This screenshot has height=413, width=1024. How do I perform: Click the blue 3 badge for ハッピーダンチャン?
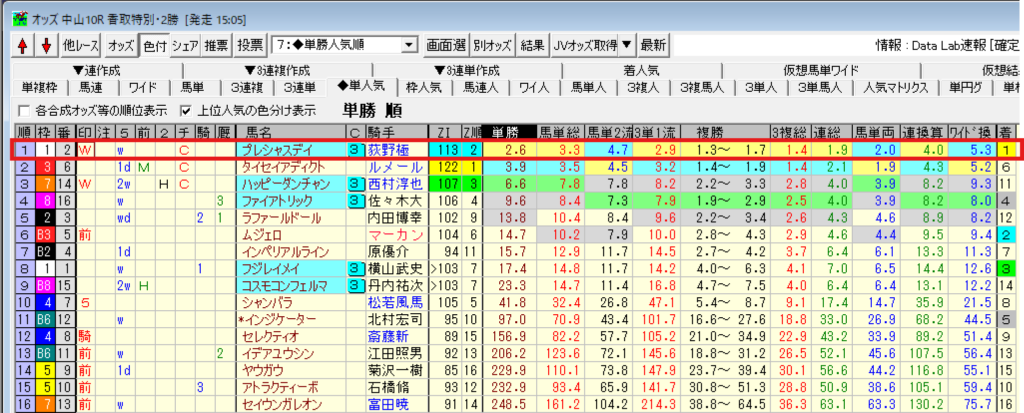tap(355, 184)
